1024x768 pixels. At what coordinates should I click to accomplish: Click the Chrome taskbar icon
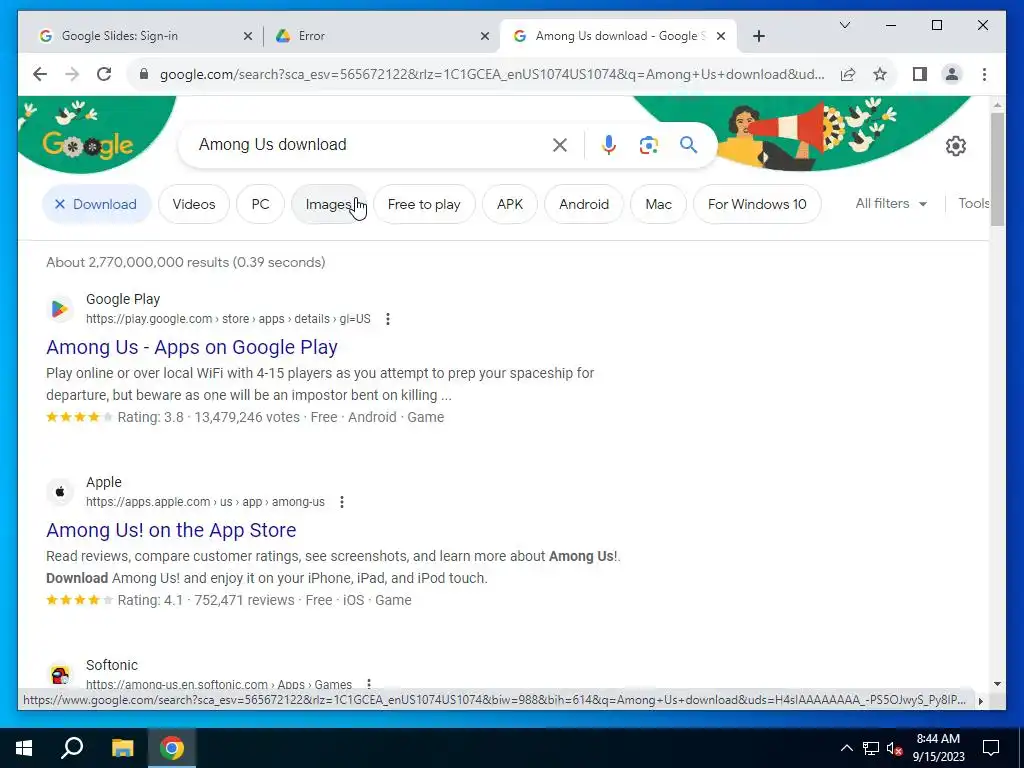(x=172, y=748)
